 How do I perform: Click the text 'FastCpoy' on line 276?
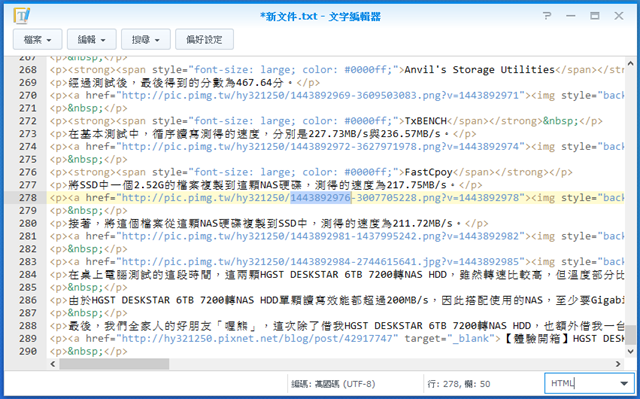tap(428, 172)
